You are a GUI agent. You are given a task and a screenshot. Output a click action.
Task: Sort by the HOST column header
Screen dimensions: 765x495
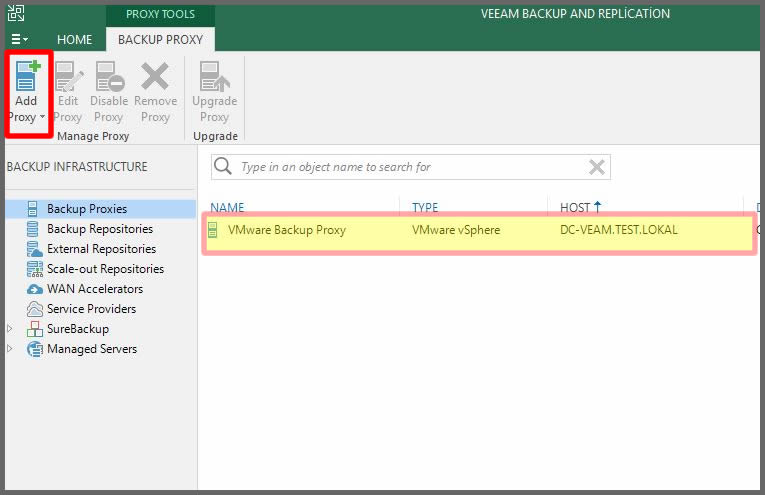[x=575, y=207]
